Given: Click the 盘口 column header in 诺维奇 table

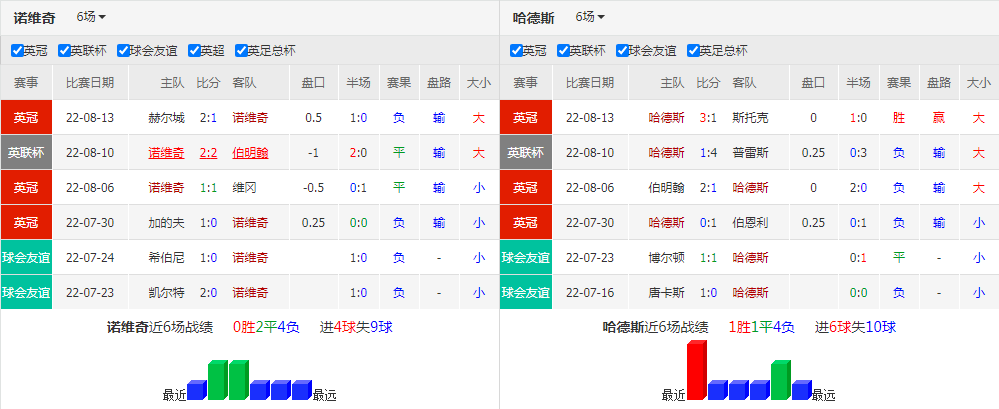Looking at the screenshot, I should click(x=313, y=82).
